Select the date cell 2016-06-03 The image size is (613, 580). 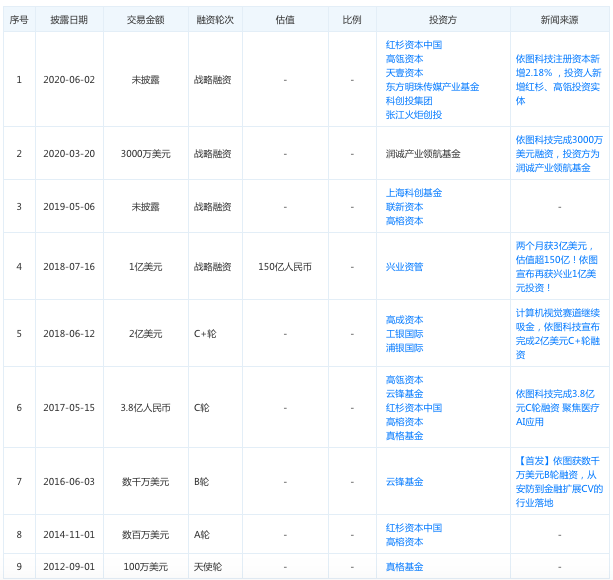tap(69, 482)
